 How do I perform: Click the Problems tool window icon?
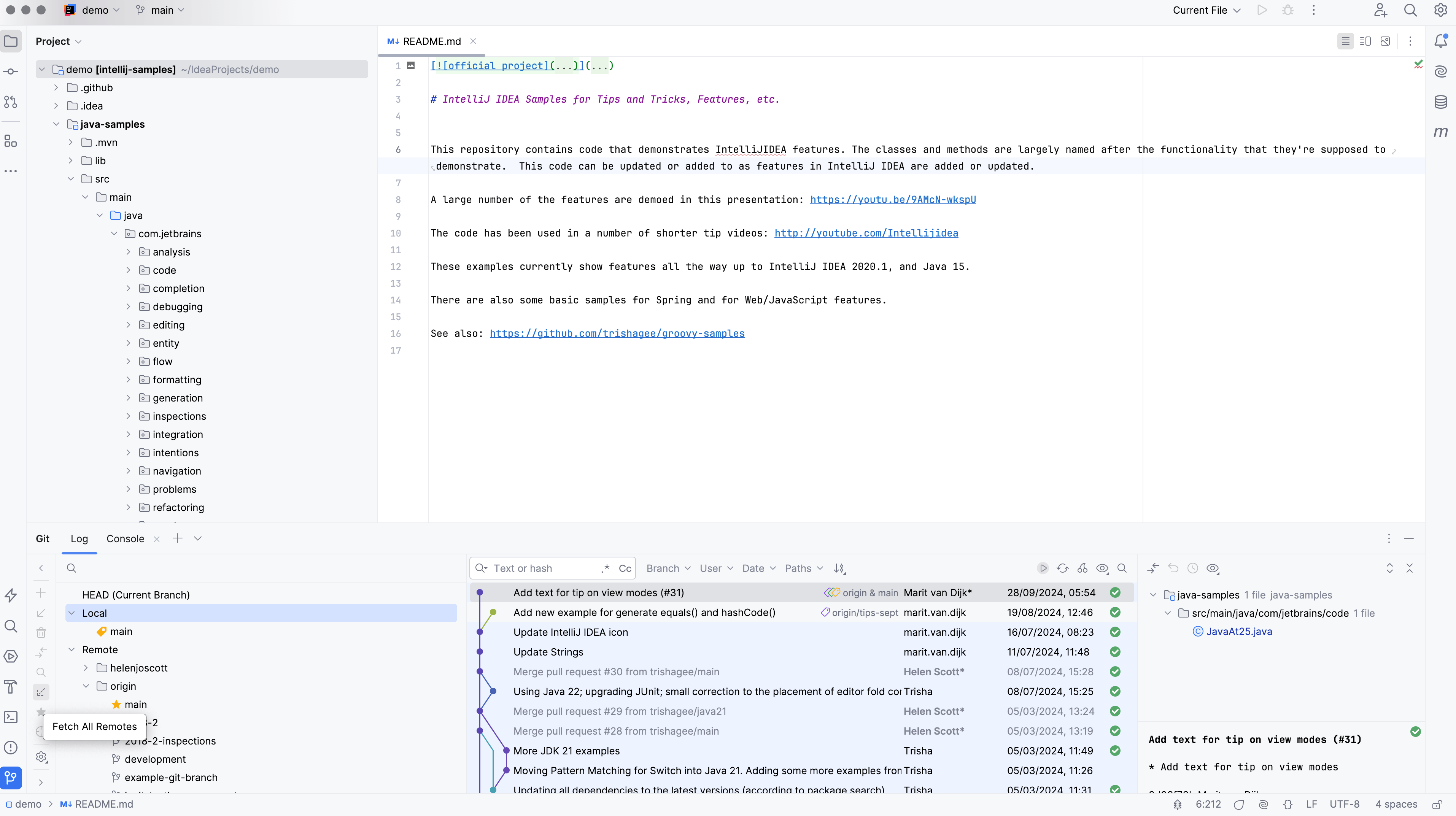tap(11, 748)
